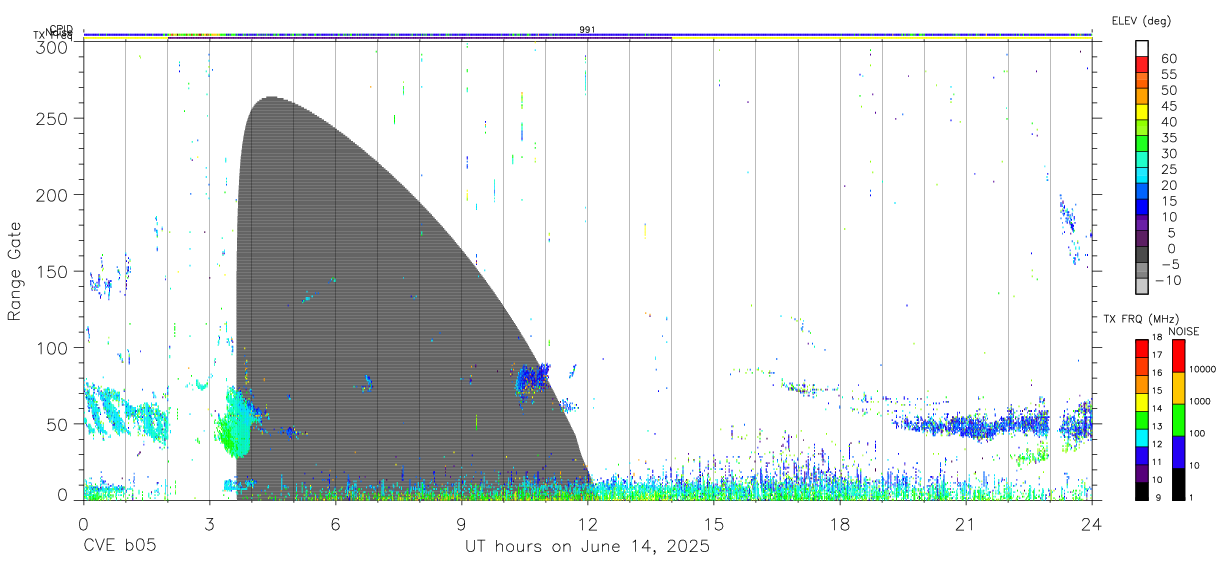Click the 1000 value in NOISE legend

(1201, 402)
